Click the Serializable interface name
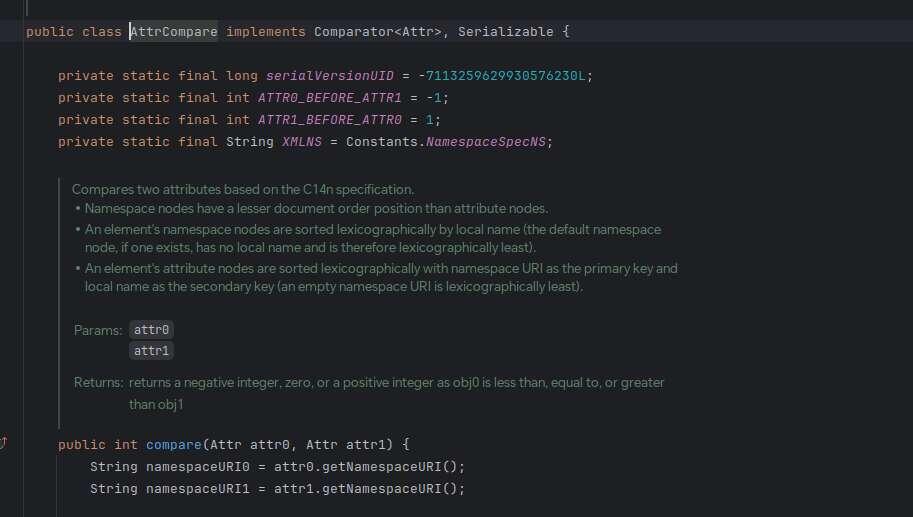The image size is (913, 517). [x=506, y=32]
